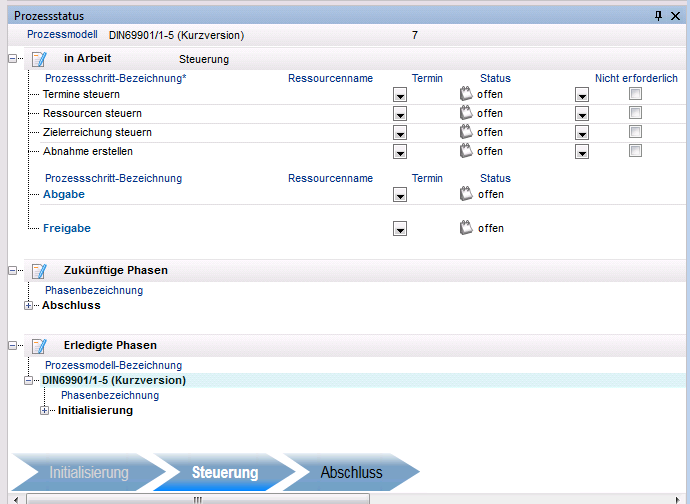This screenshot has width=690, height=504.
Task: Click 'Steuerung' next to in Arbeit
Action: [204, 59]
